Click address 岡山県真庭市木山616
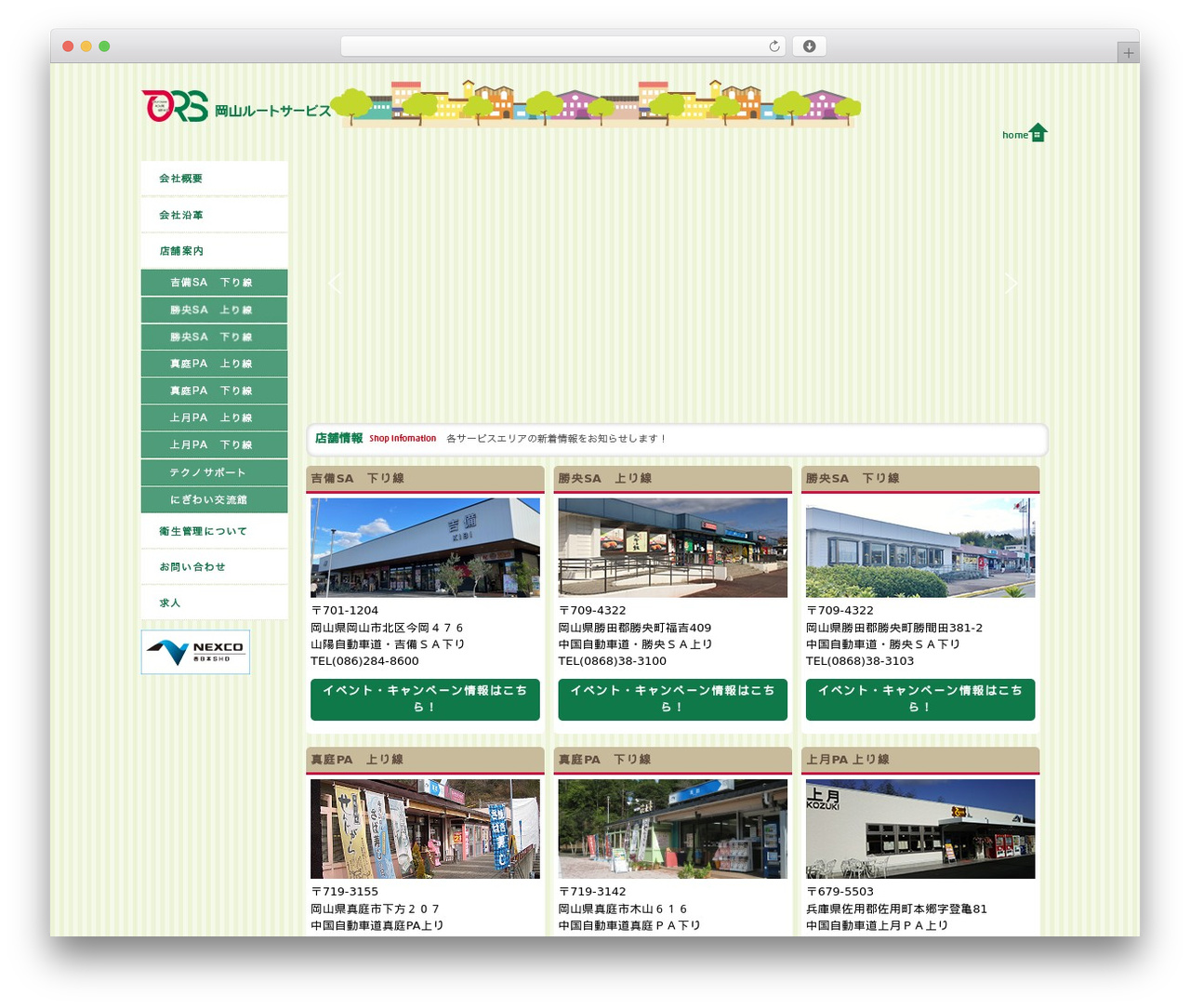The width and height of the screenshot is (1190, 1008). tap(623, 909)
